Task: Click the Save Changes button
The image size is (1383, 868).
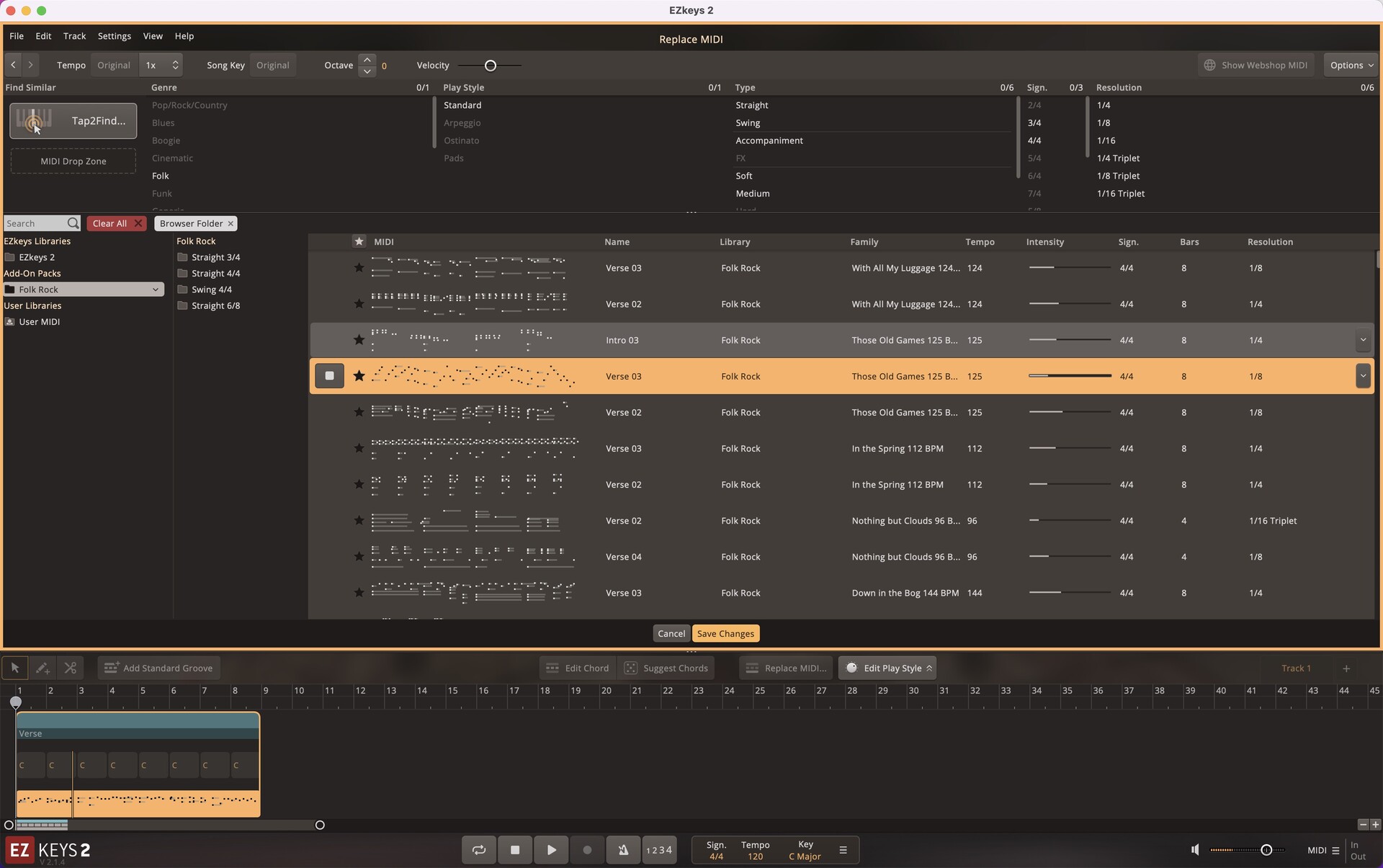Action: point(725,633)
